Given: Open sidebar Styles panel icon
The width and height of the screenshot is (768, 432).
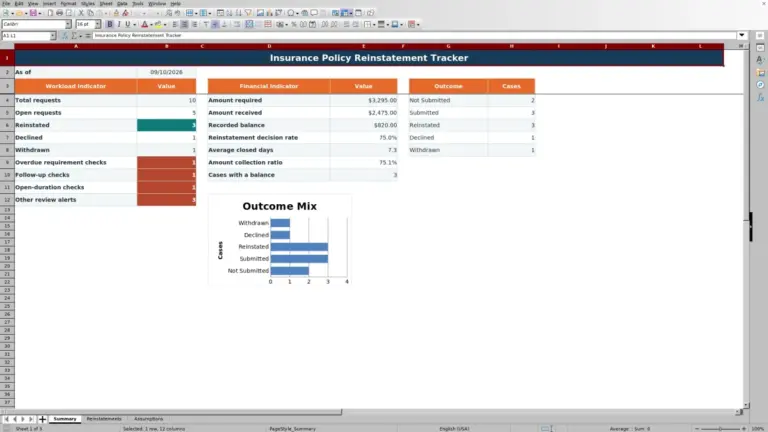Looking at the screenshot, I should point(760,60).
